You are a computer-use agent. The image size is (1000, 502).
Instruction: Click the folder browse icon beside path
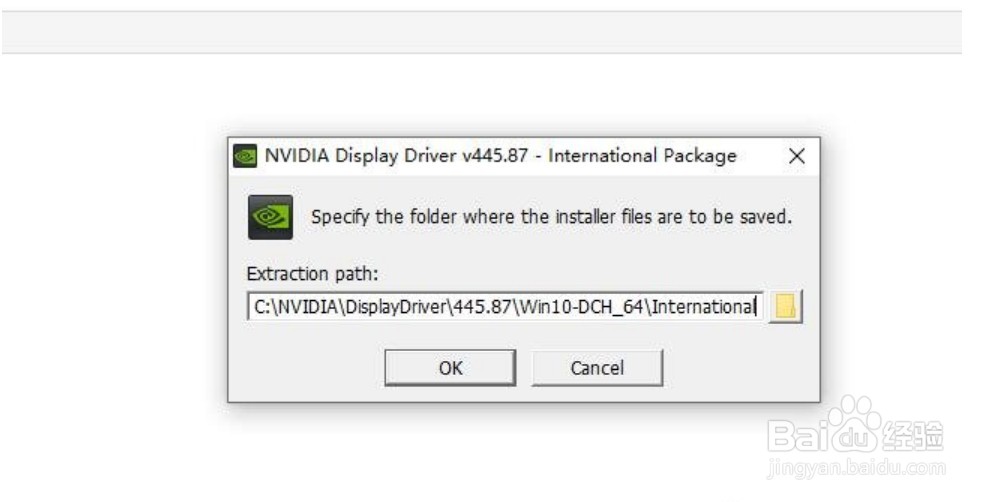786,306
